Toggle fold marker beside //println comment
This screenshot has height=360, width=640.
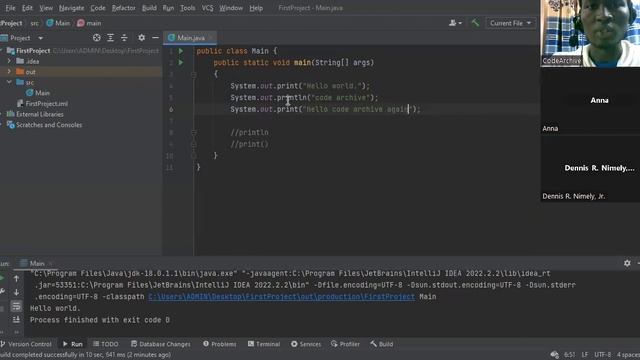click(x=194, y=133)
